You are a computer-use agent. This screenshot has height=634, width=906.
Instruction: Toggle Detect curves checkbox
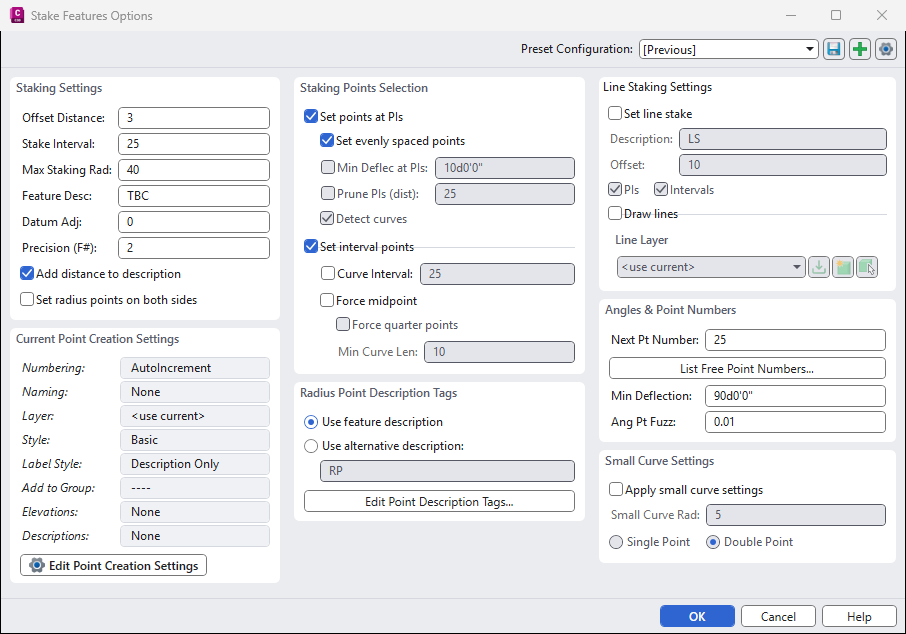click(327, 218)
